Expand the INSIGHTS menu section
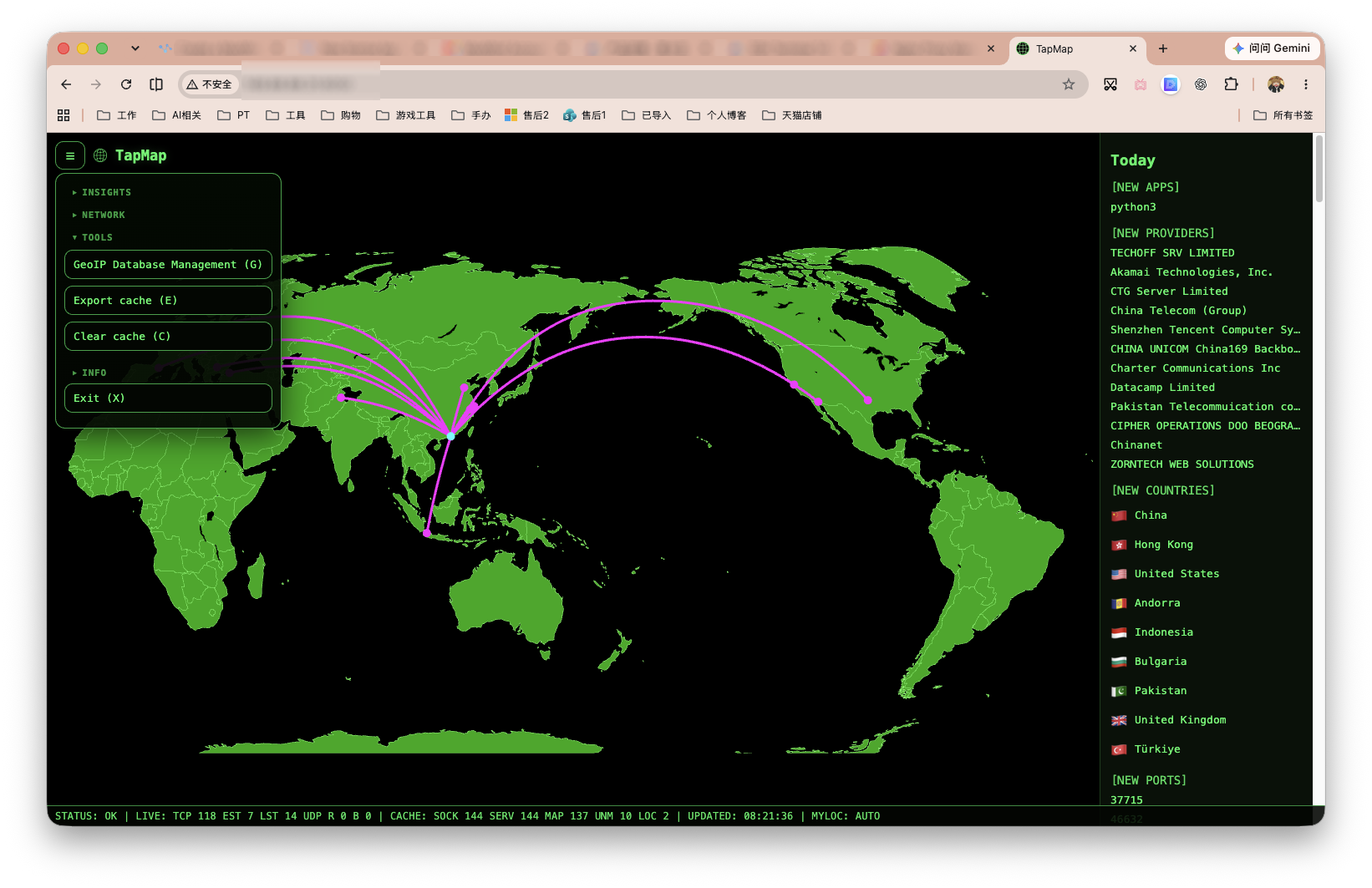1372x888 pixels. pyautogui.click(x=102, y=193)
